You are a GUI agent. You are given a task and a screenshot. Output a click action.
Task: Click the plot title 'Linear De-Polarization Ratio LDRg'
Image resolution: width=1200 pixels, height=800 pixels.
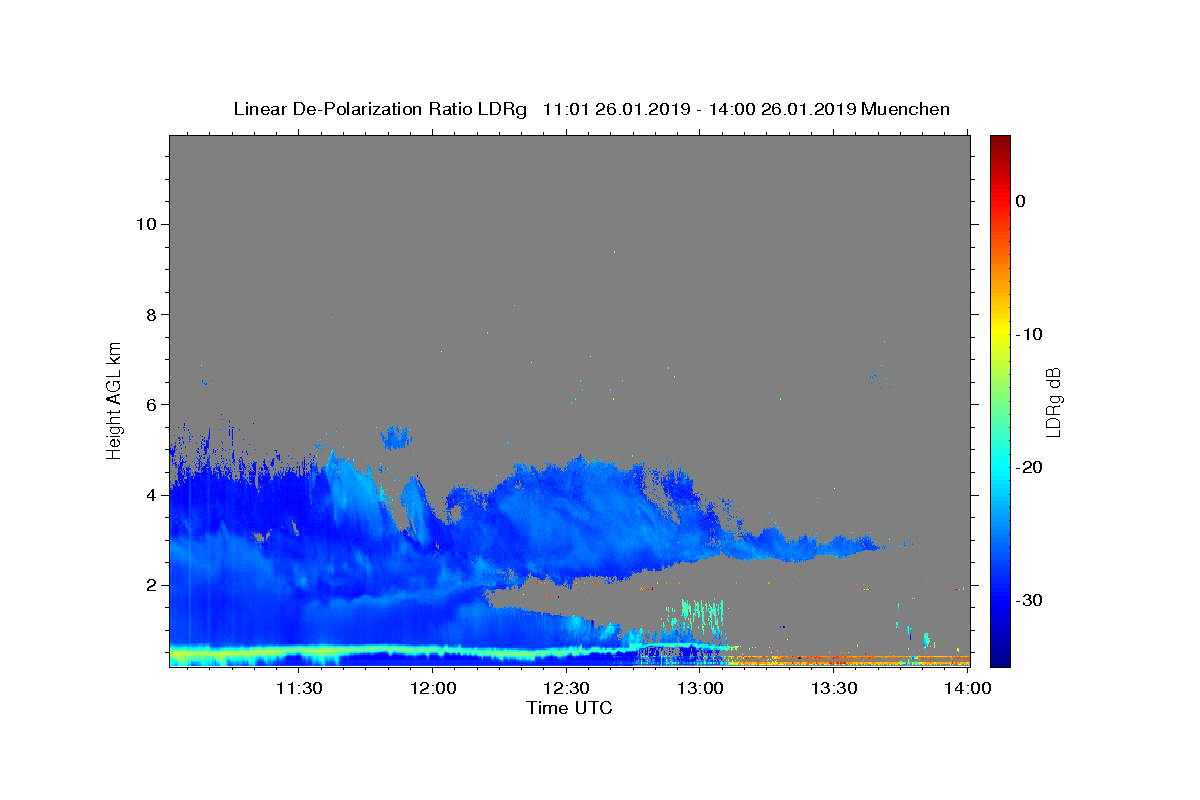coord(379,109)
